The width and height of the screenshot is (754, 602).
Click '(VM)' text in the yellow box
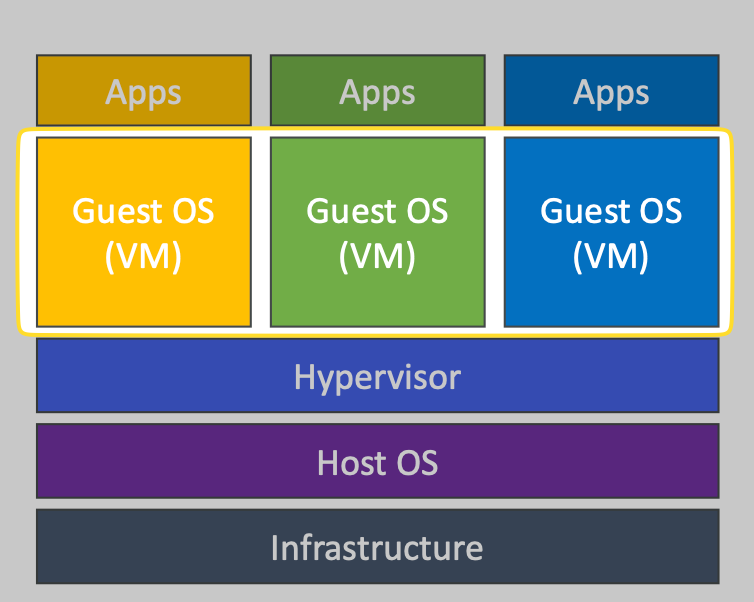pos(144,256)
